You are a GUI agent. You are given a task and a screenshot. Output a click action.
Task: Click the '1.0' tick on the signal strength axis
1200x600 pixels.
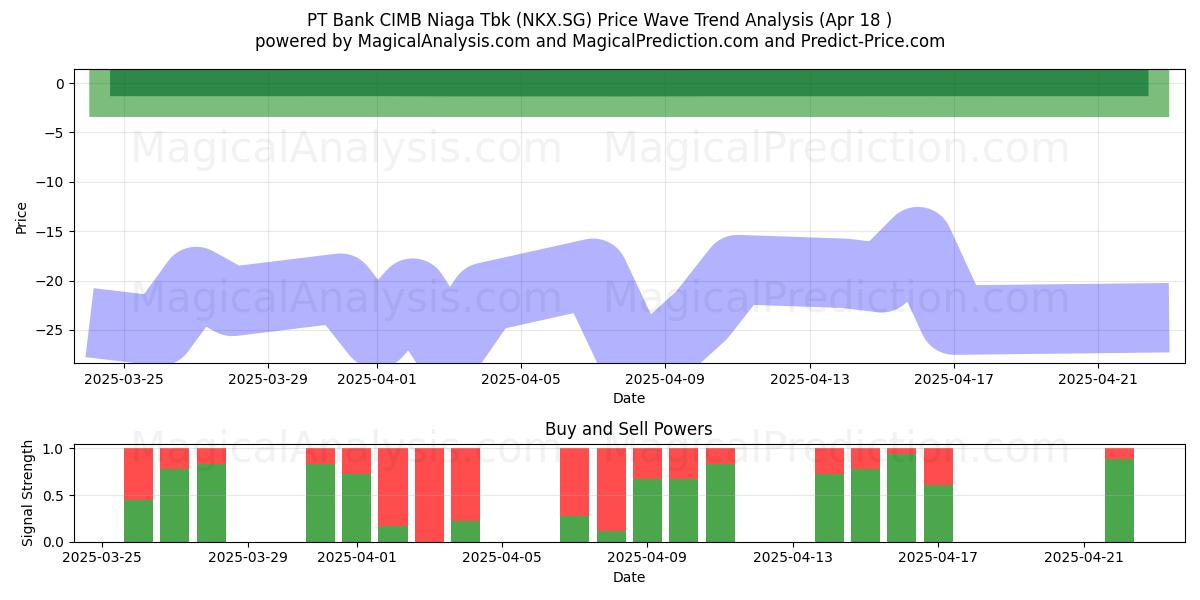(x=55, y=449)
